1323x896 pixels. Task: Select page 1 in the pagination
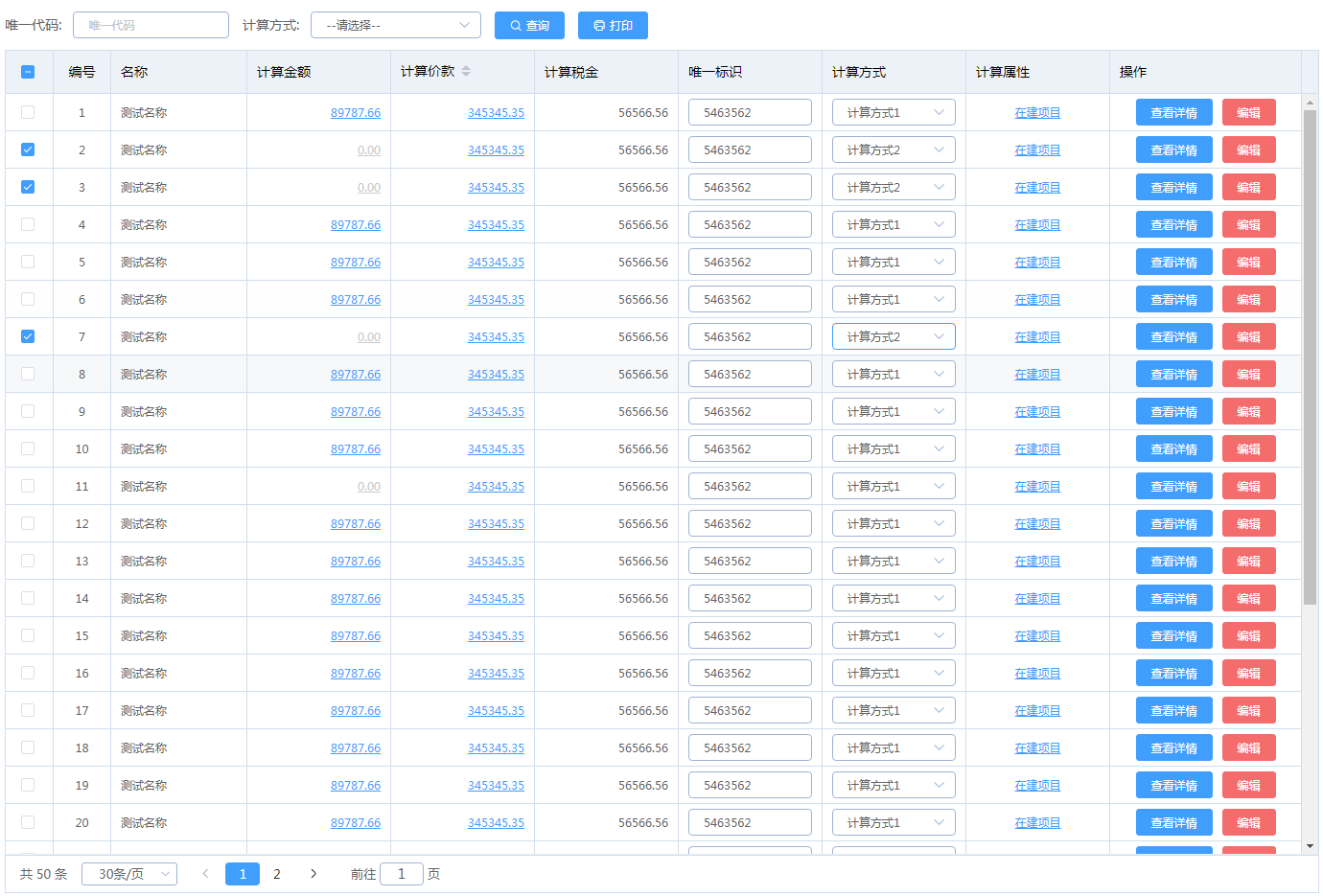coord(243,874)
